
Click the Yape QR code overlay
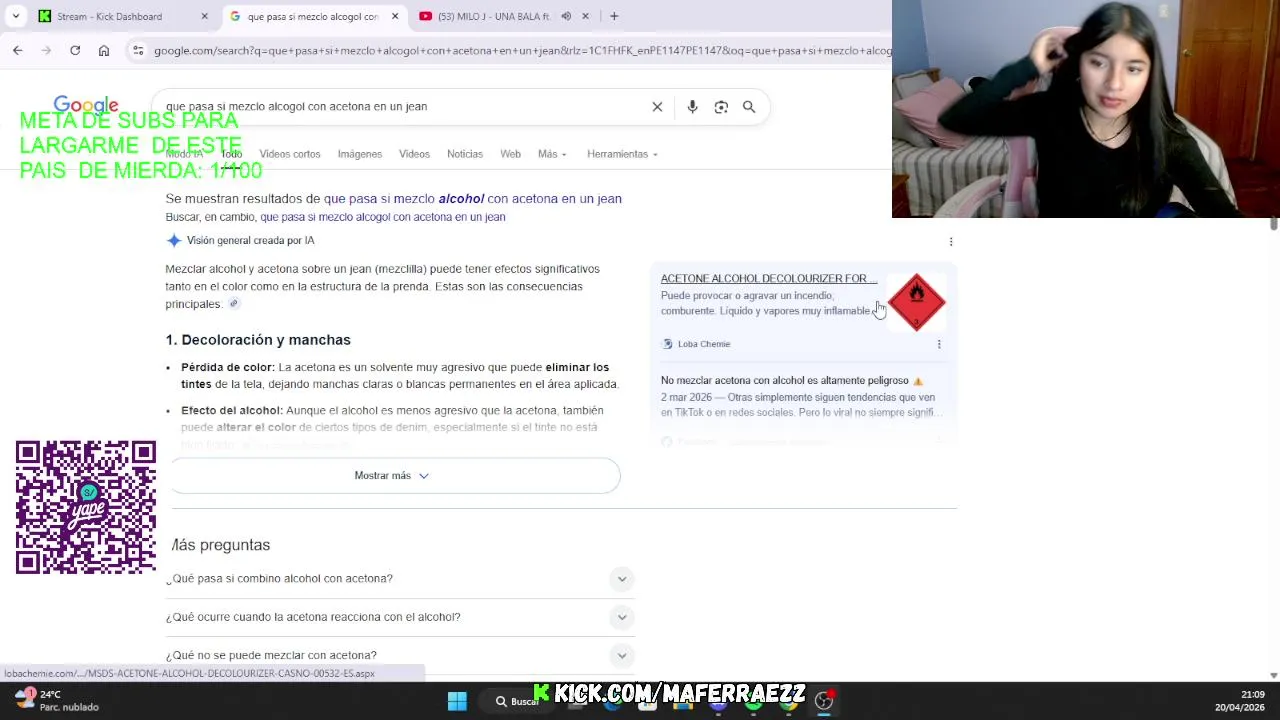(x=86, y=507)
